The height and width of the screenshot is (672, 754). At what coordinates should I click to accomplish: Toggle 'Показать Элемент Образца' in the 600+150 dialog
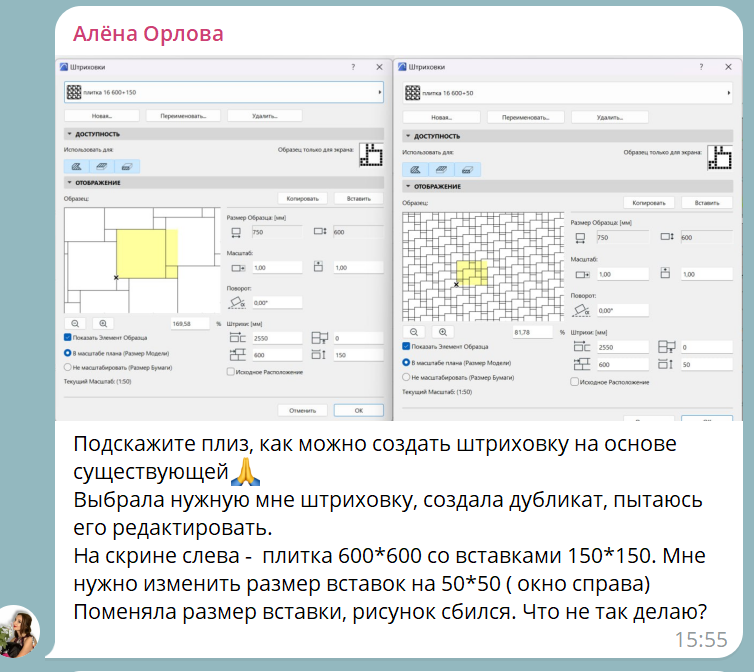[67, 339]
